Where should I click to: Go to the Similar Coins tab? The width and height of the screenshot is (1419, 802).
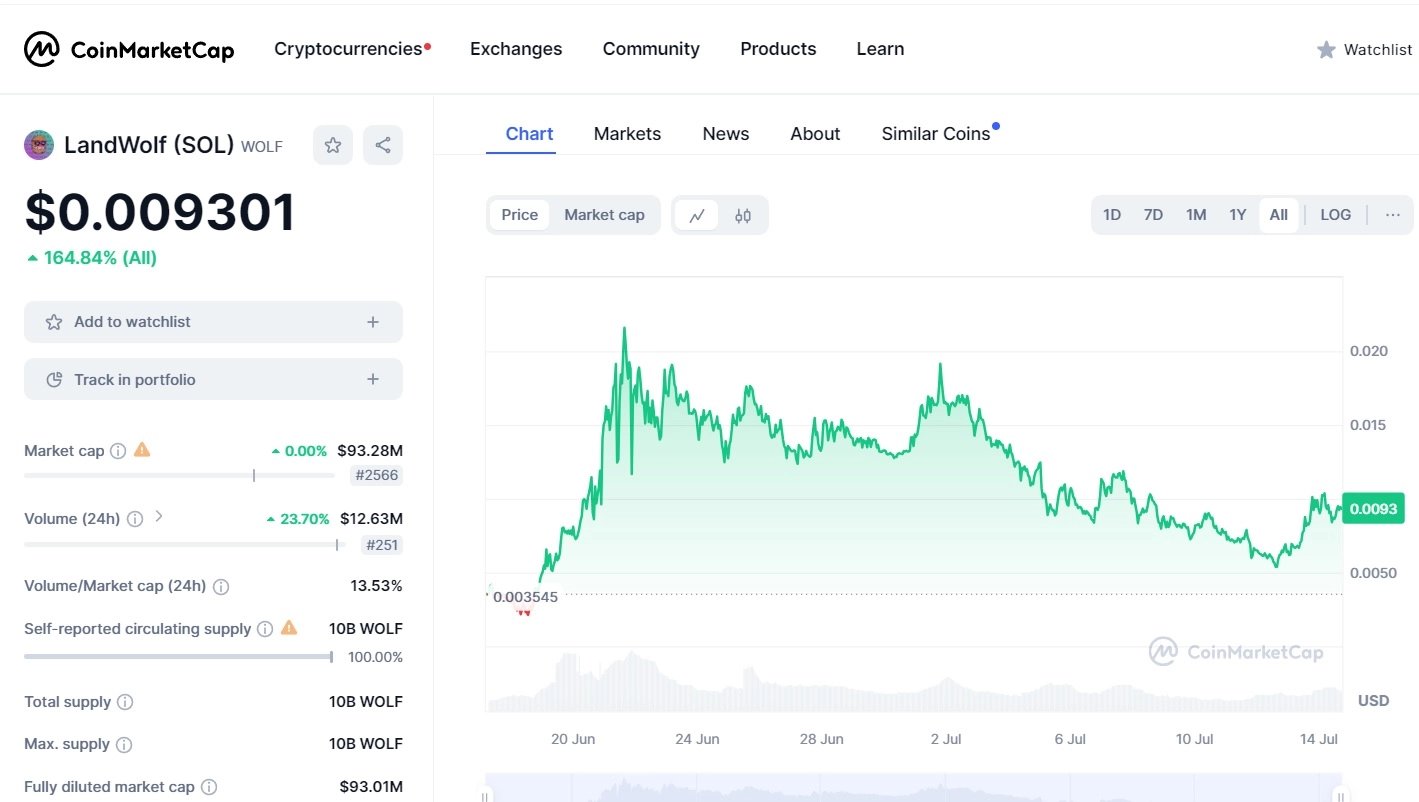(x=935, y=134)
